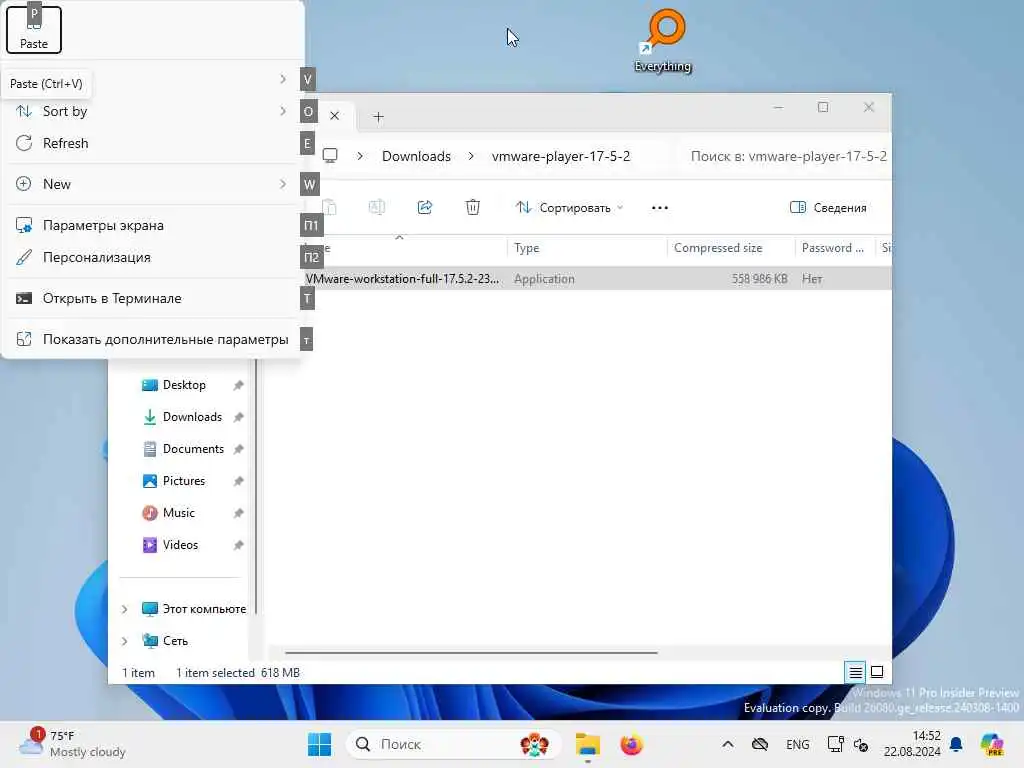Open the weather widget 75°F
This screenshot has width=1024, height=768.
[72, 744]
